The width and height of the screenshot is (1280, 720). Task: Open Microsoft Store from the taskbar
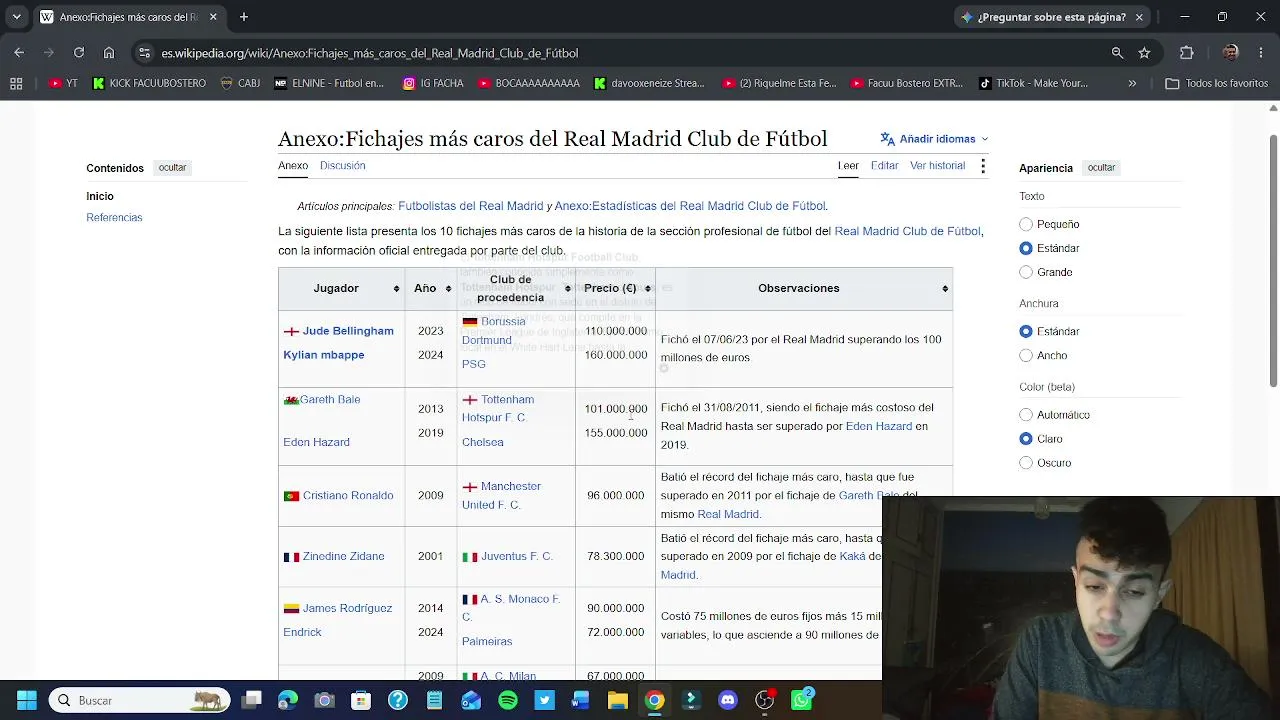(361, 700)
